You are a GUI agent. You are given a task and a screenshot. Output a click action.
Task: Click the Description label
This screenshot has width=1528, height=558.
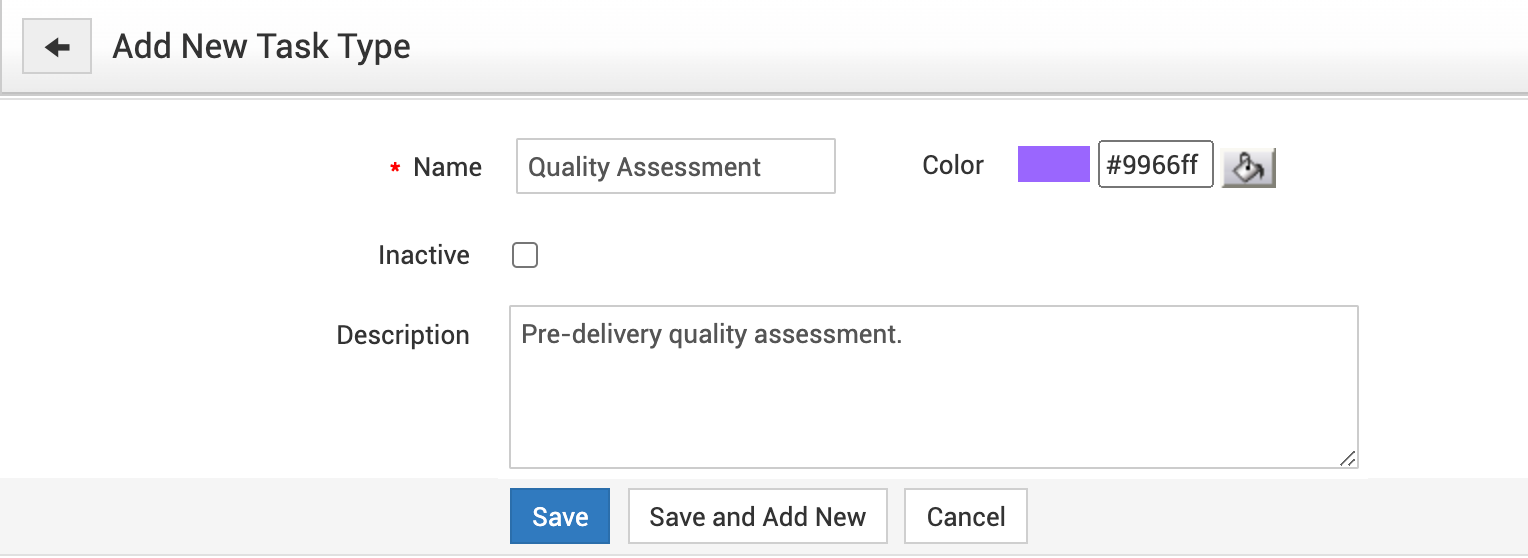coord(403,335)
